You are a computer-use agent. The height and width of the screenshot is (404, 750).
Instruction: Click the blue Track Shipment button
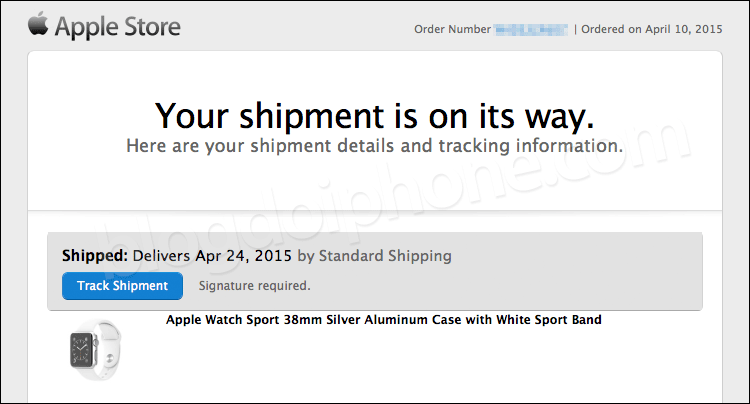tap(122, 286)
